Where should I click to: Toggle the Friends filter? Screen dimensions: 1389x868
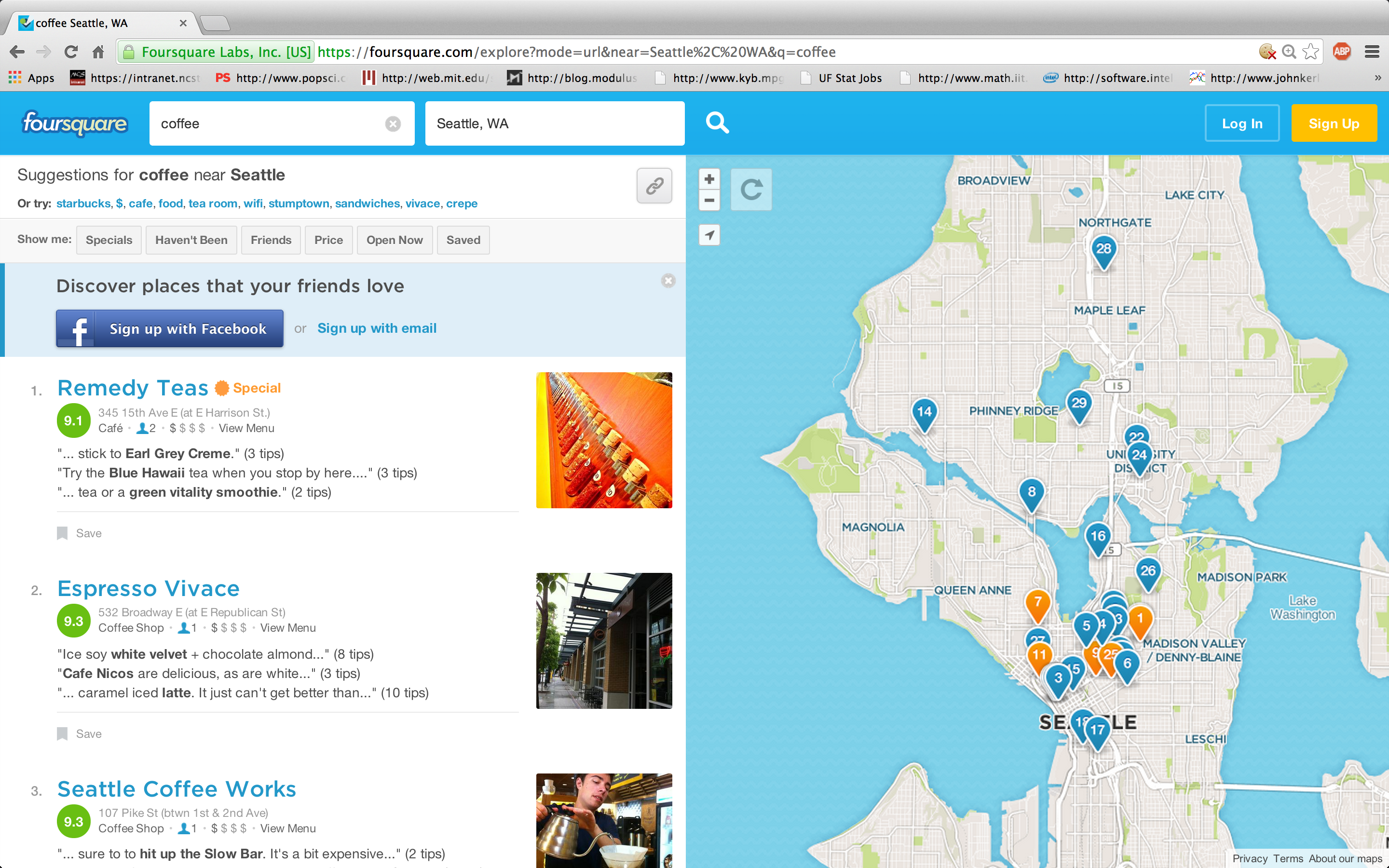click(x=271, y=240)
